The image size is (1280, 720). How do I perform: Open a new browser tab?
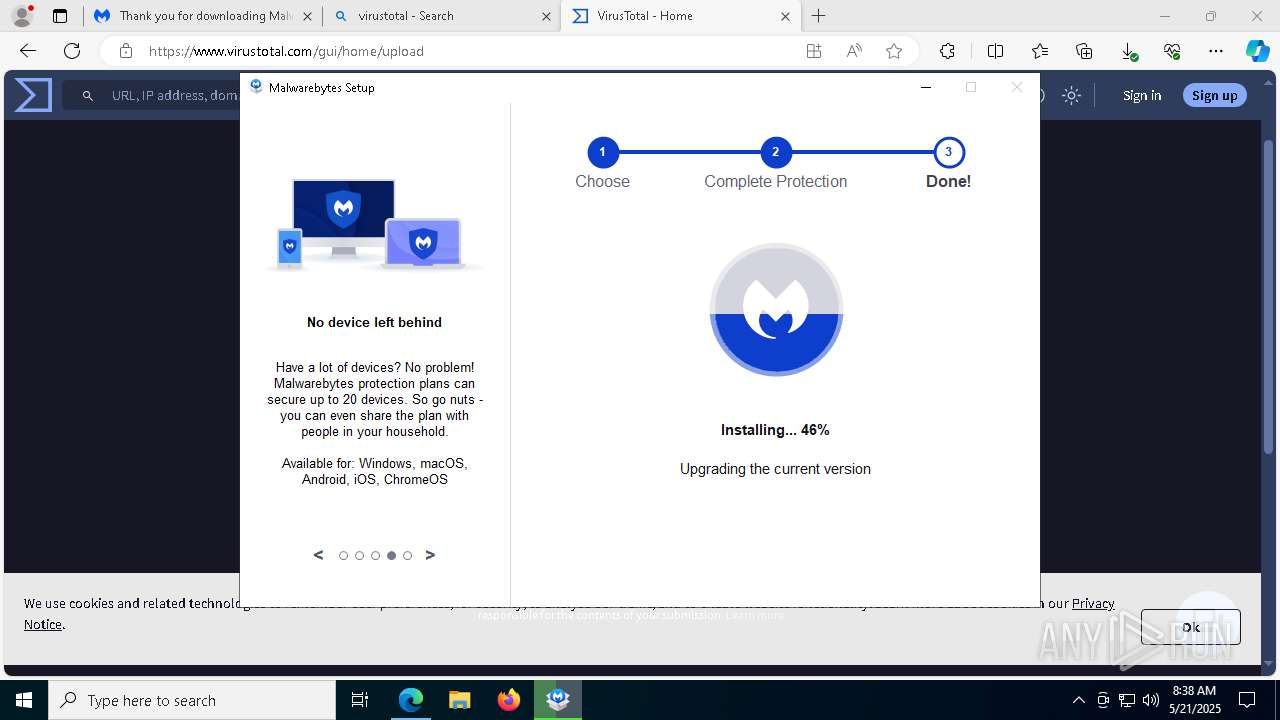(x=819, y=16)
